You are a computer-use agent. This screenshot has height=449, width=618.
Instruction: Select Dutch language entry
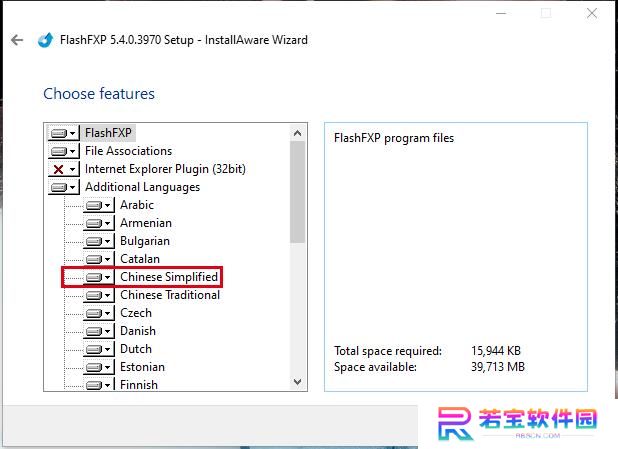tap(136, 349)
